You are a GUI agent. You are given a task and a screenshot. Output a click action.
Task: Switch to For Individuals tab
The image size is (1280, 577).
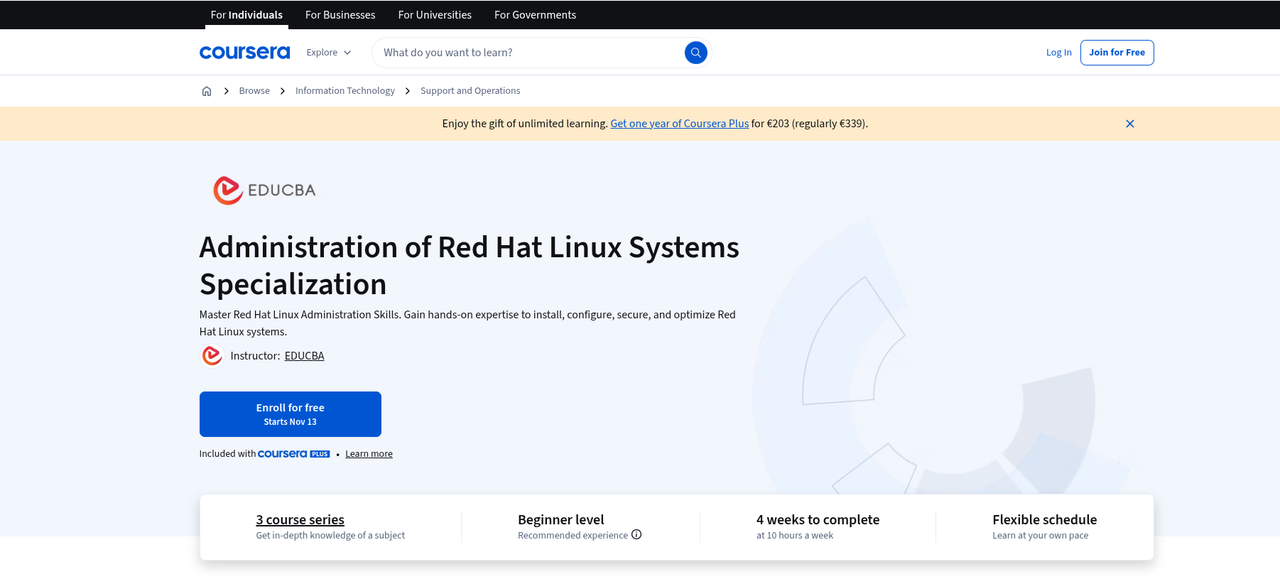coord(246,15)
